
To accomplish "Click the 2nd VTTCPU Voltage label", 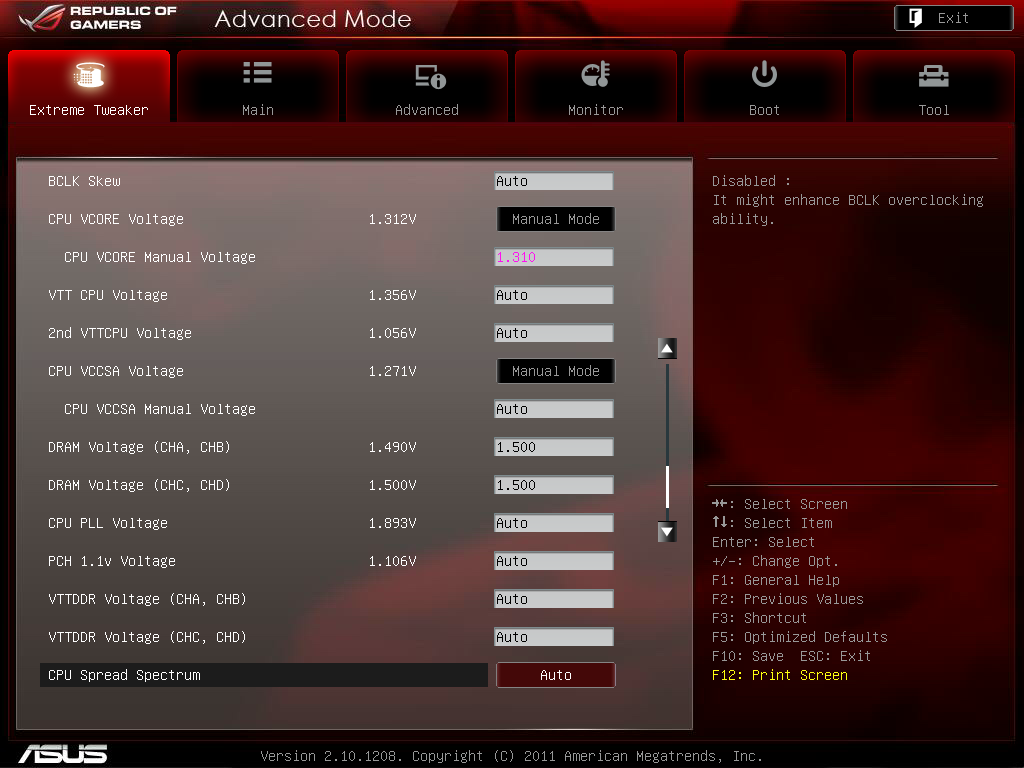I will tap(120, 333).
